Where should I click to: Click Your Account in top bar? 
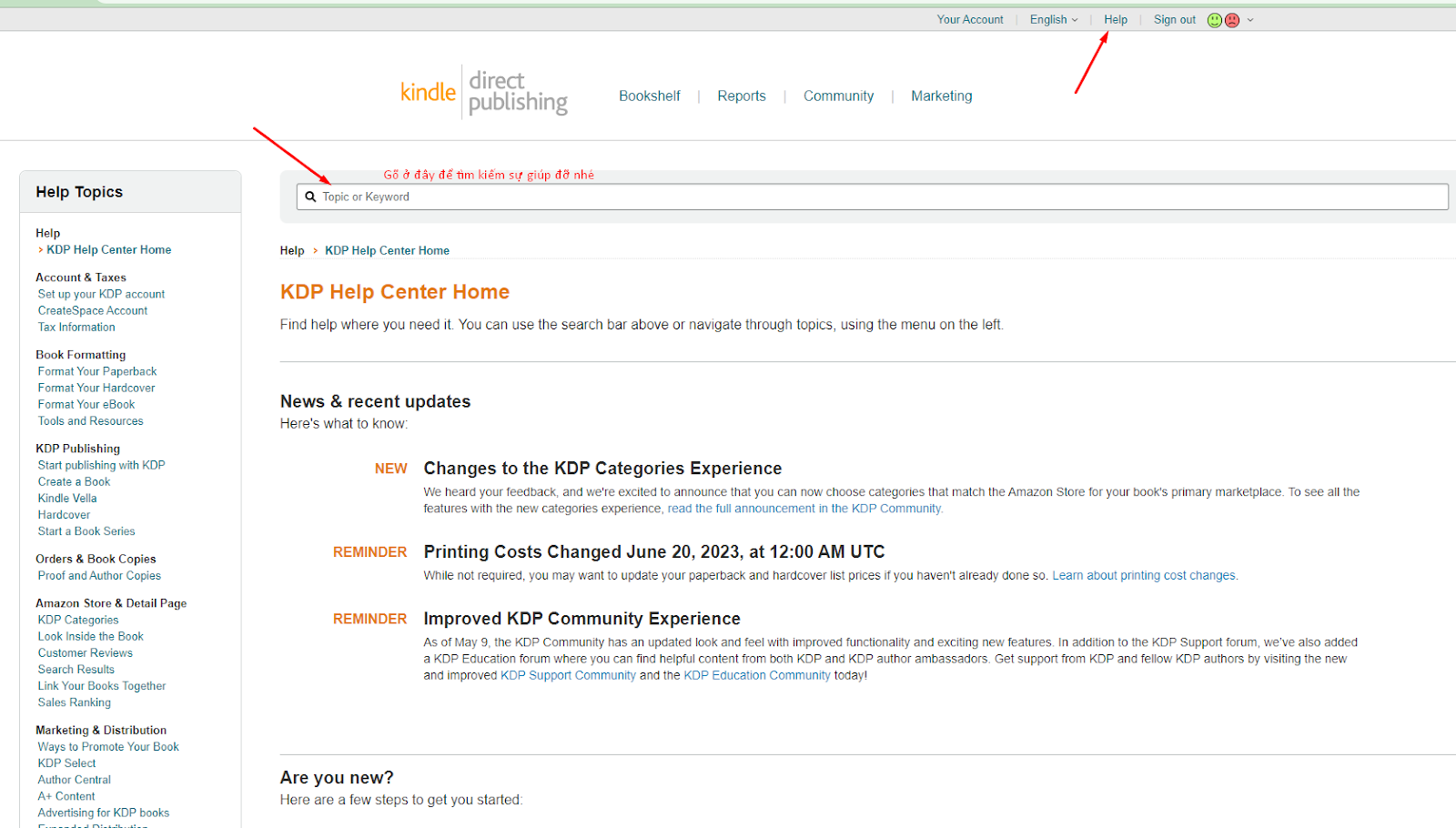(970, 19)
